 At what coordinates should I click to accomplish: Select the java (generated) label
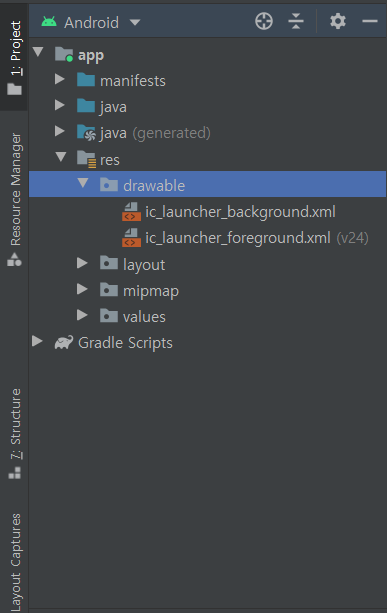tap(155, 133)
